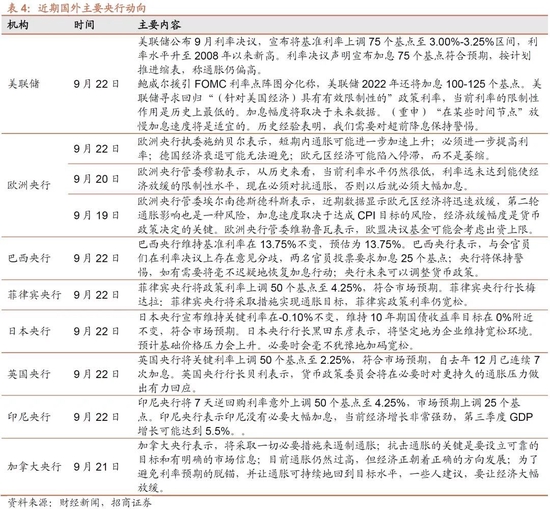Click the line starting '巴西央行维持基准利率在 13.75%'
Screen dimensions: 550x509
point(334,244)
